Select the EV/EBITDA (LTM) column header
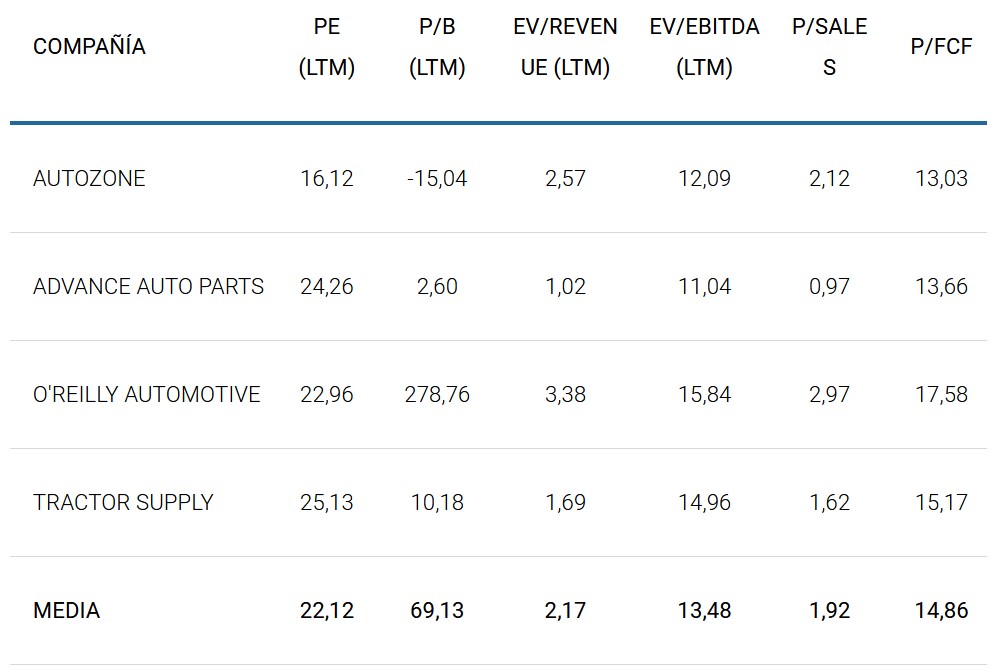 (704, 48)
